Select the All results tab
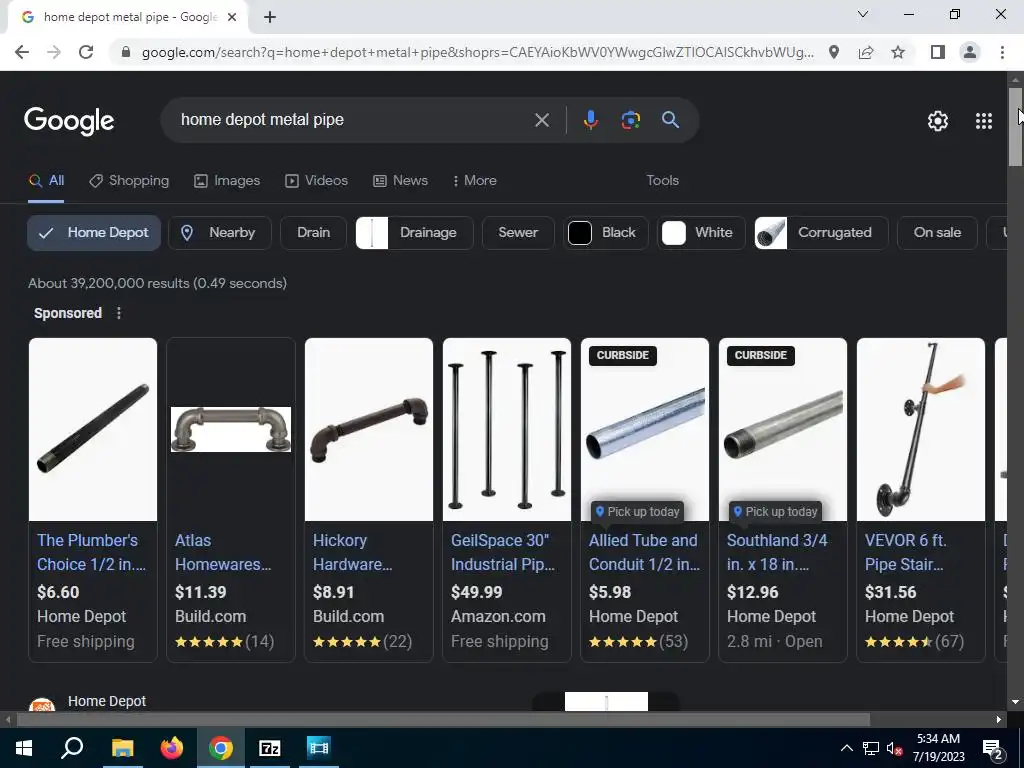The height and width of the screenshot is (768, 1024). [x=46, y=181]
